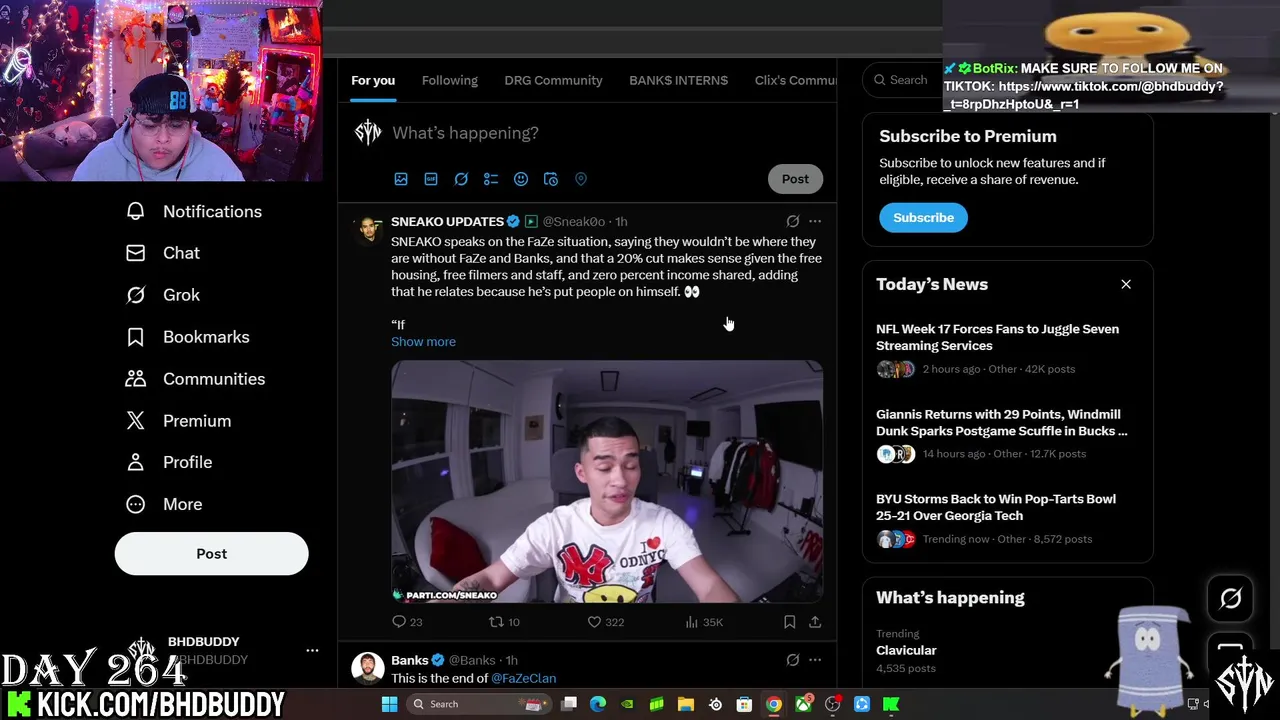Open the SNEAKO UPDATES profile name

pyautogui.click(x=447, y=221)
